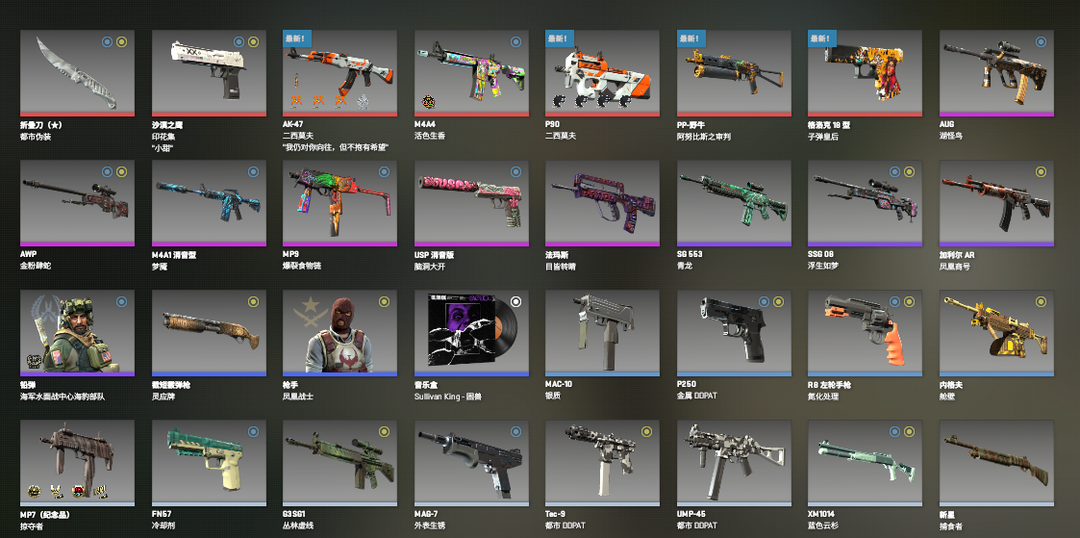
Task: Select the 内格夫 鲍勃 machine gun tile
Action: pyautogui.click(x=997, y=333)
